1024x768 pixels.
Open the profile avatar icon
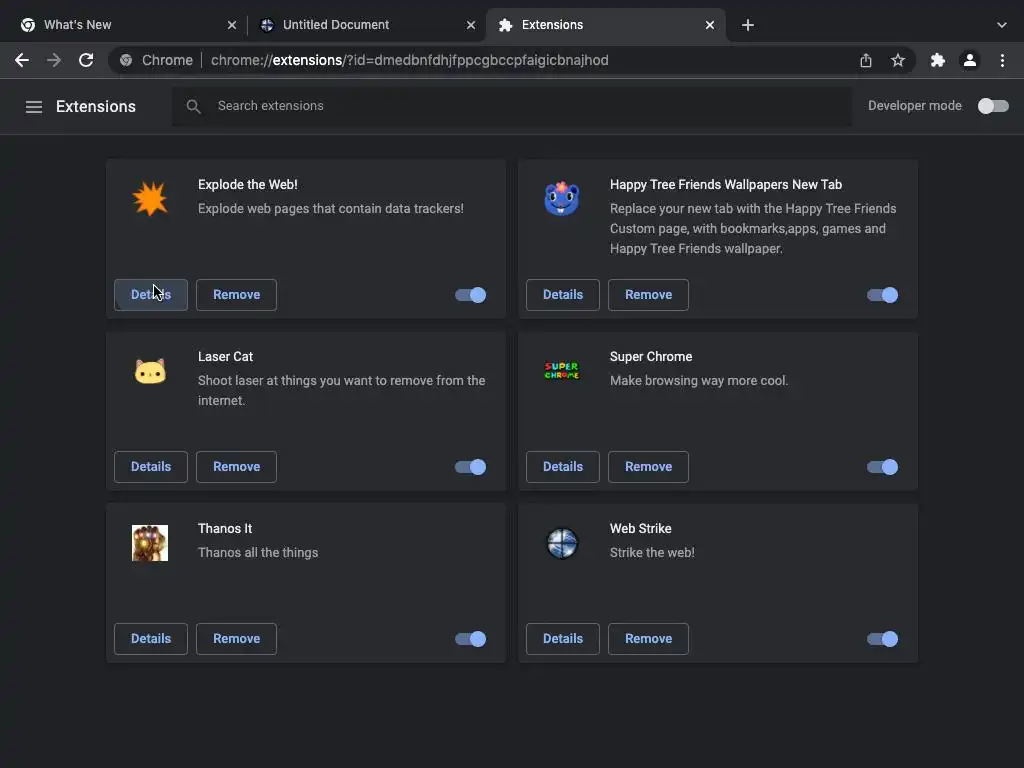pos(970,60)
